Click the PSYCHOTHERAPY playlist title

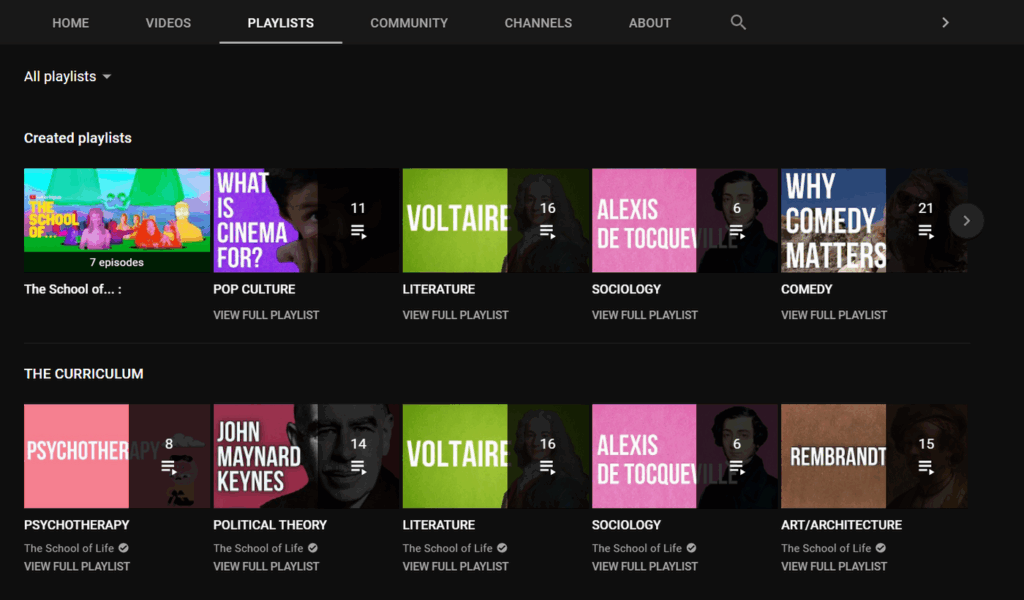click(x=76, y=525)
